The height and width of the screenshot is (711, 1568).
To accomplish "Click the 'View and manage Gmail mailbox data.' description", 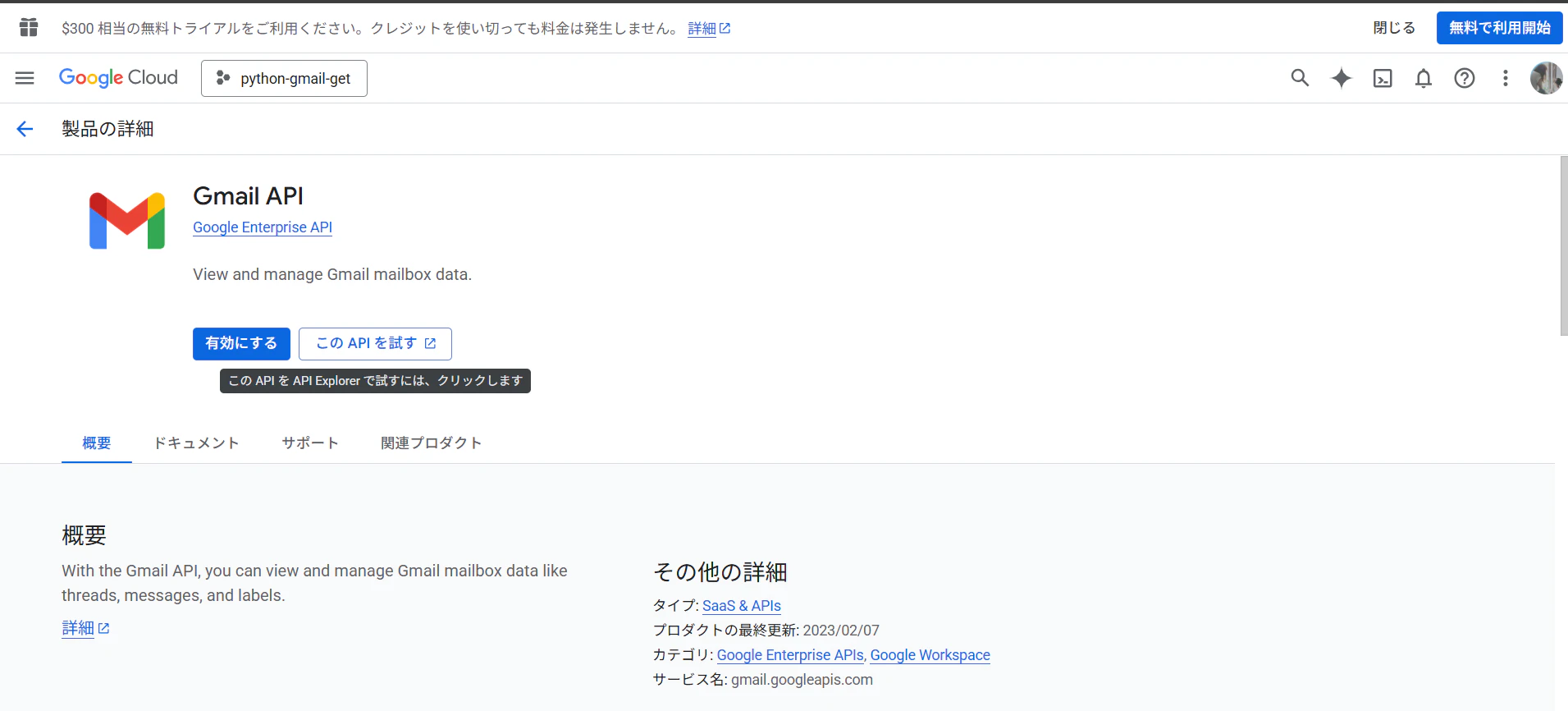I will (332, 274).
